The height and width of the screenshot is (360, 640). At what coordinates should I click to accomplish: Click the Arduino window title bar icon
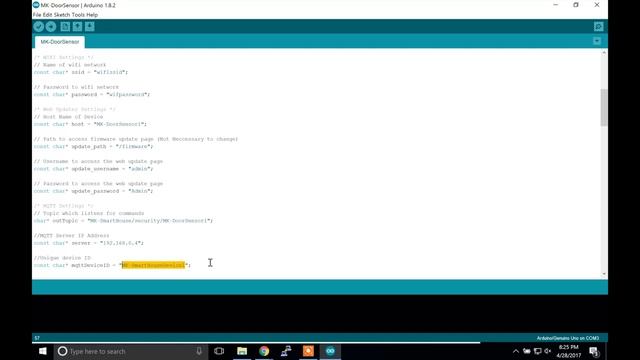point(36,5)
